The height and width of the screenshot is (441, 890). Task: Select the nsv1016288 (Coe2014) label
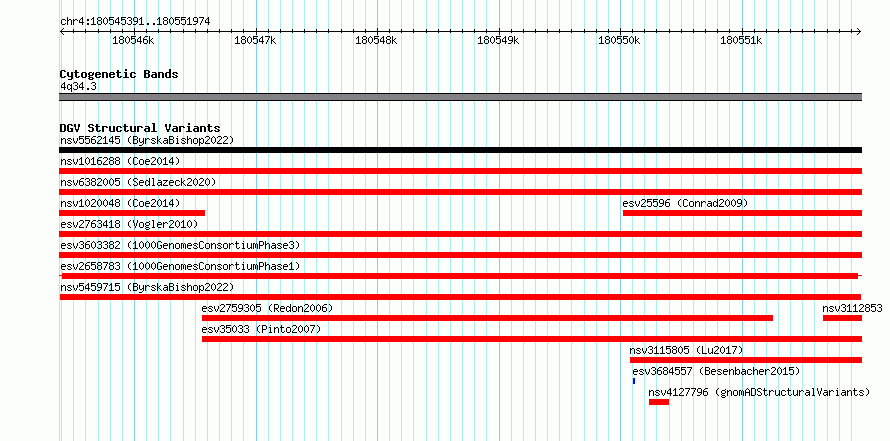(x=120, y=161)
